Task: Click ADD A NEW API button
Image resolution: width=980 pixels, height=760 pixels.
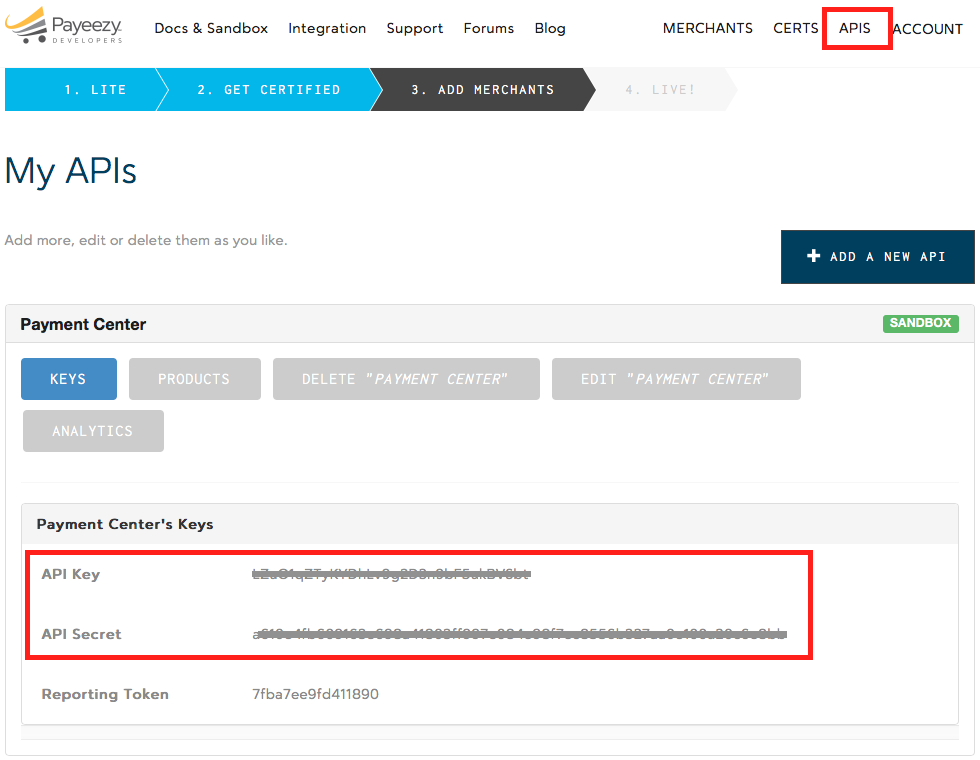Action: [x=878, y=256]
